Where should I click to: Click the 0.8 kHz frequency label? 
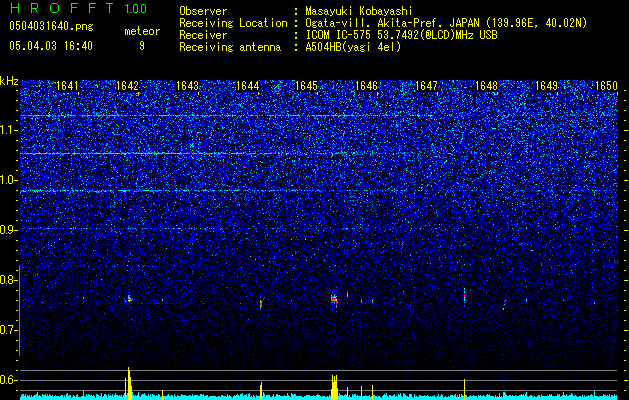click(x=9, y=280)
